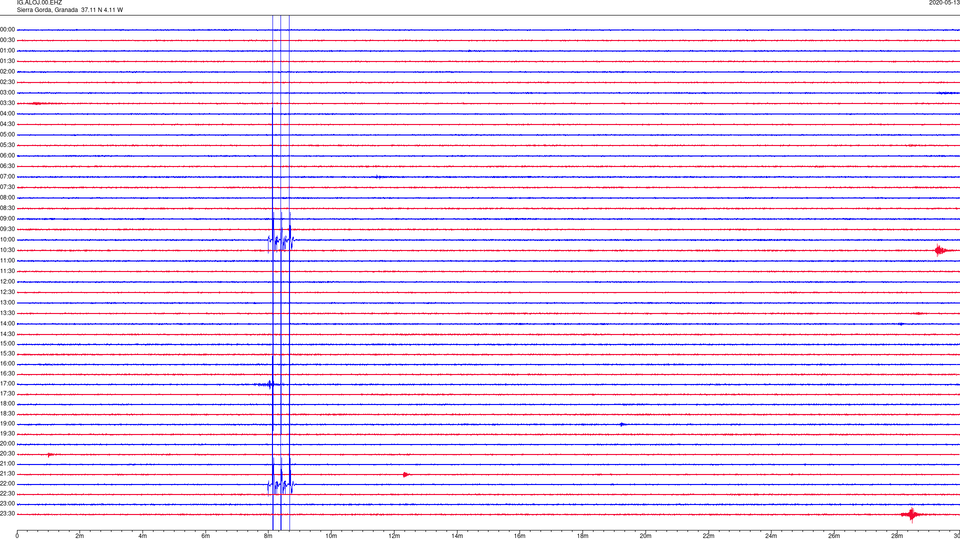Click the 12m axis tick label
The width and height of the screenshot is (960, 540).
tap(394, 536)
